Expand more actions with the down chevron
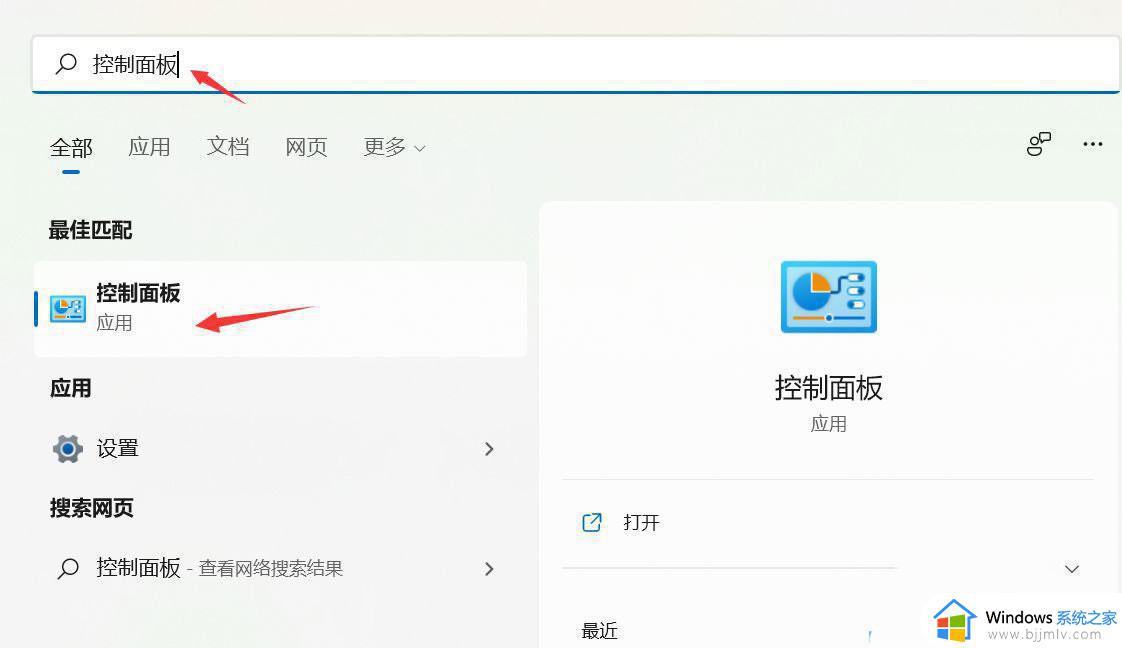This screenshot has height=648, width=1122. click(x=1072, y=569)
